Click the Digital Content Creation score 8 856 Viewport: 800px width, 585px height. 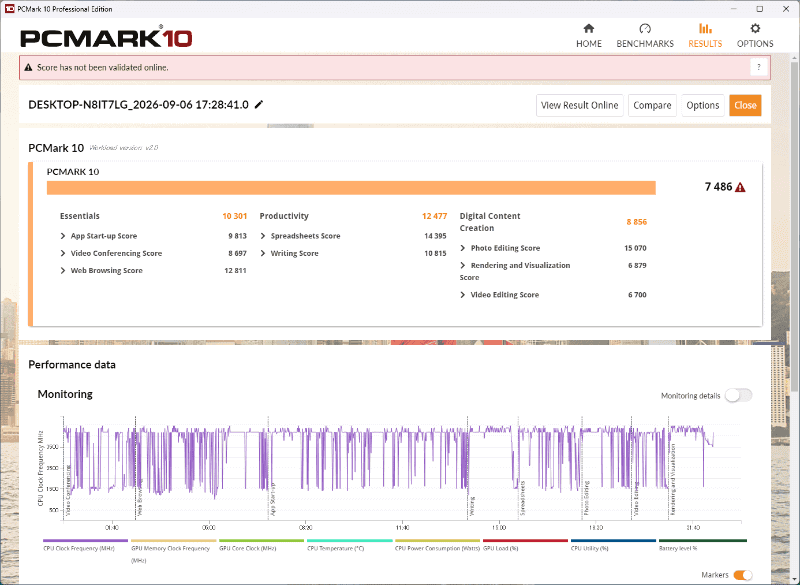tap(637, 222)
